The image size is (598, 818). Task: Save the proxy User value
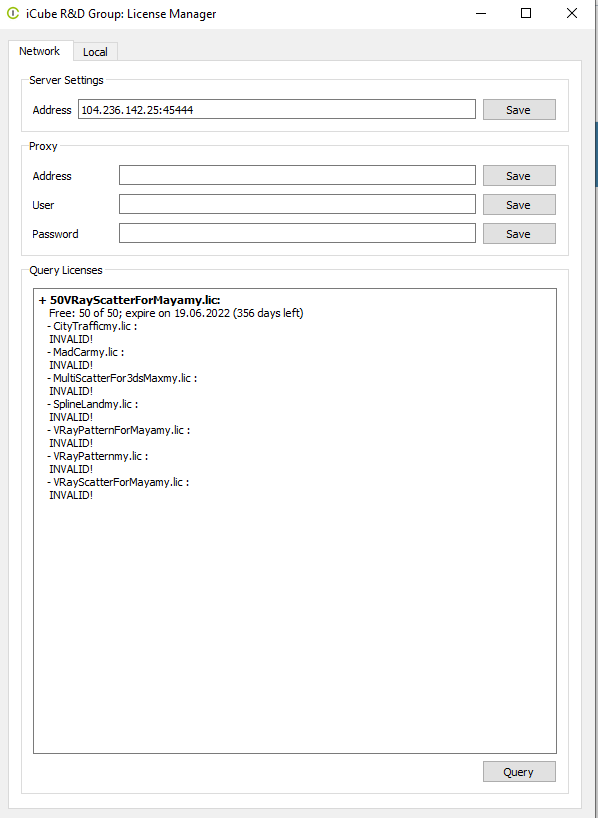click(x=519, y=204)
